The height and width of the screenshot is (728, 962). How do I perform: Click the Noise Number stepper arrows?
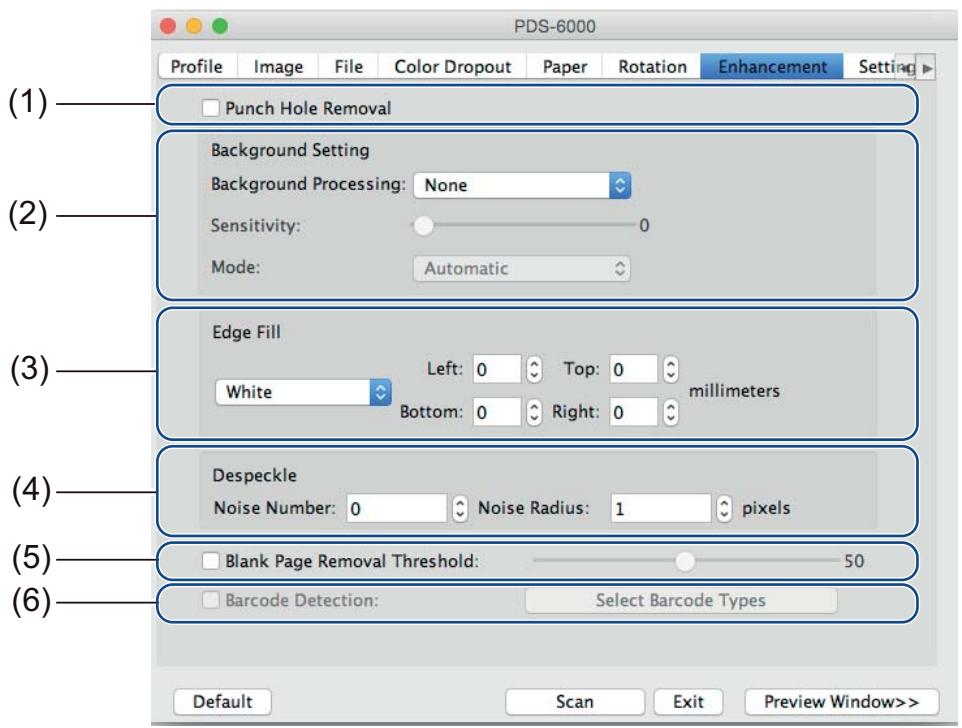pos(460,508)
